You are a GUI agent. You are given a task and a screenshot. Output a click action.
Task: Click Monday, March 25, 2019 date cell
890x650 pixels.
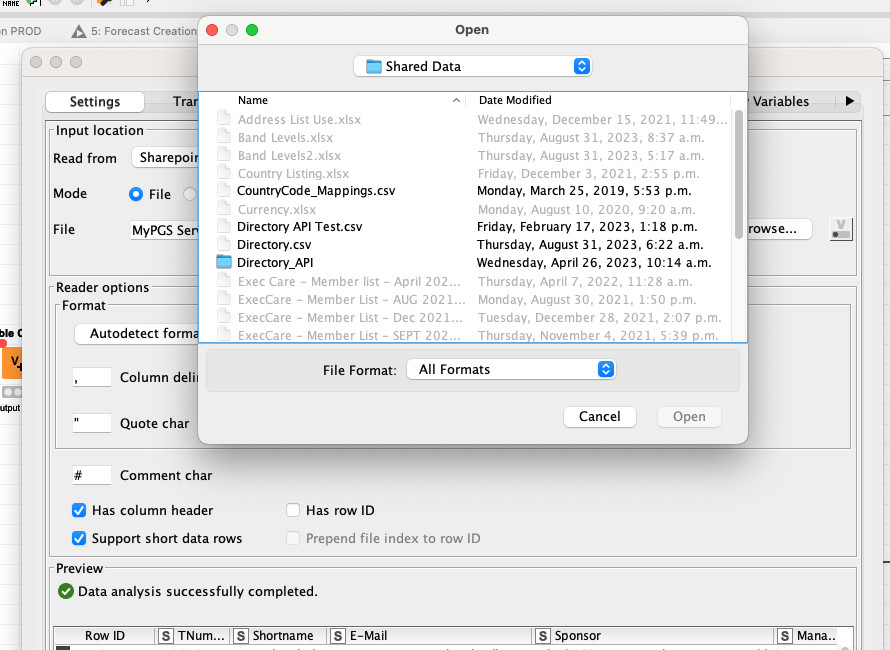tap(584, 191)
